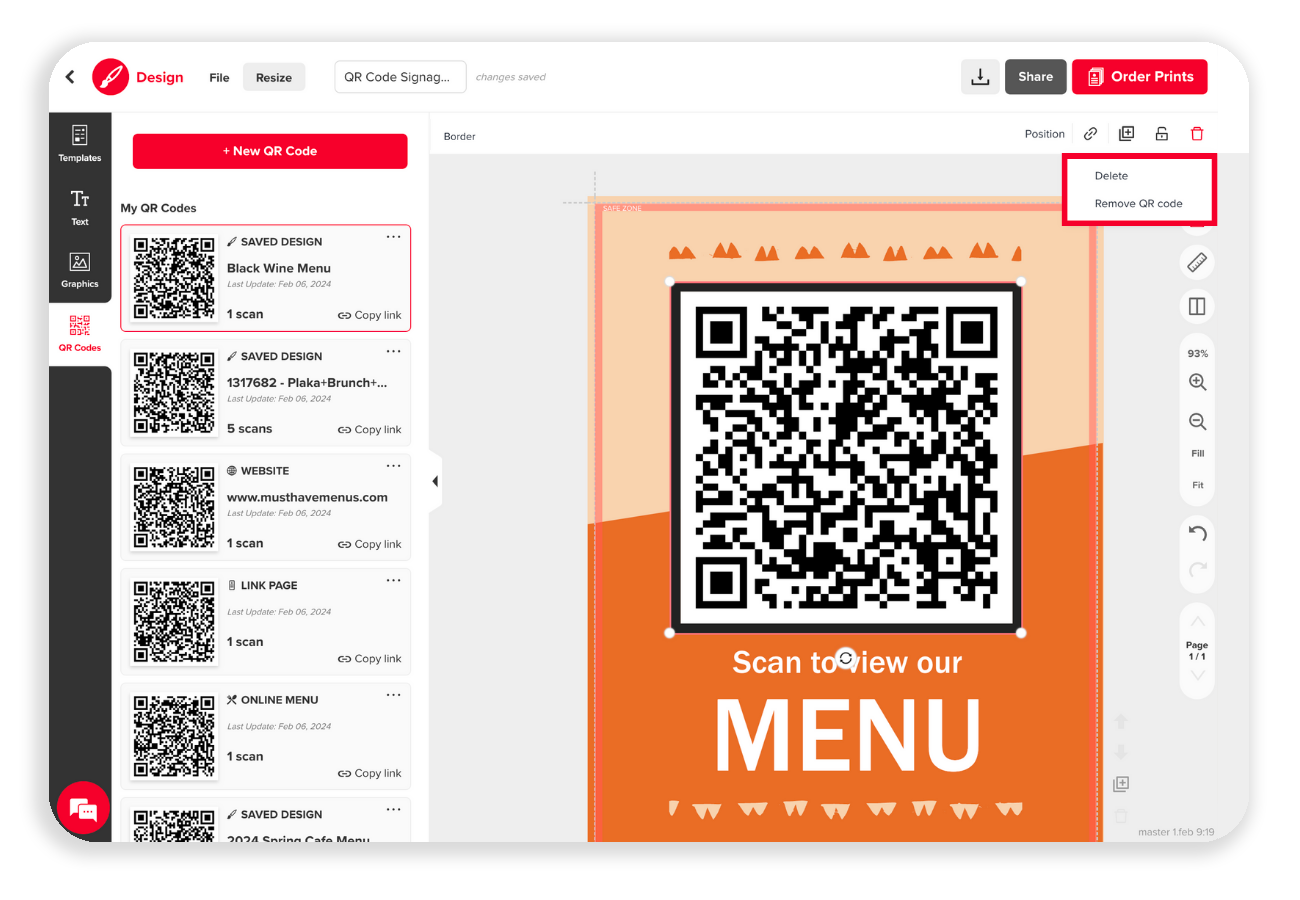Open the Templates panel

[80, 144]
